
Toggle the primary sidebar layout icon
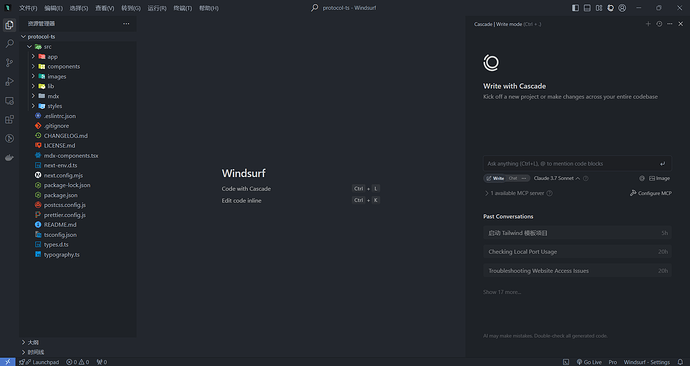575,8
